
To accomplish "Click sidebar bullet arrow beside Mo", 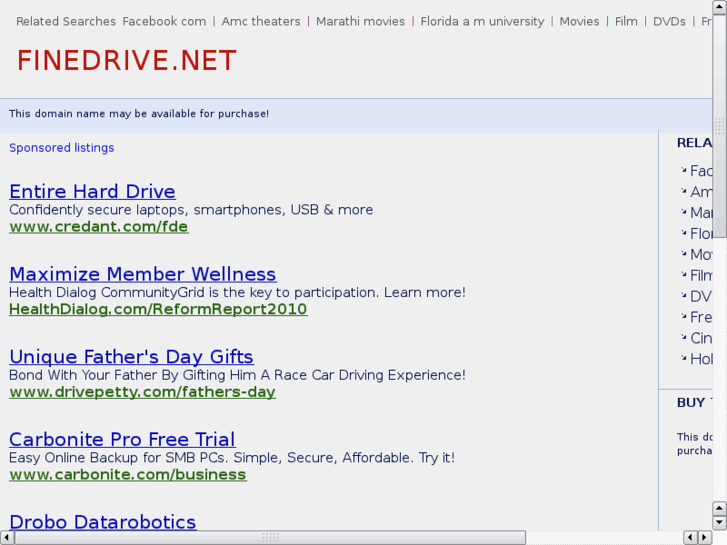I will pyautogui.click(x=683, y=254).
